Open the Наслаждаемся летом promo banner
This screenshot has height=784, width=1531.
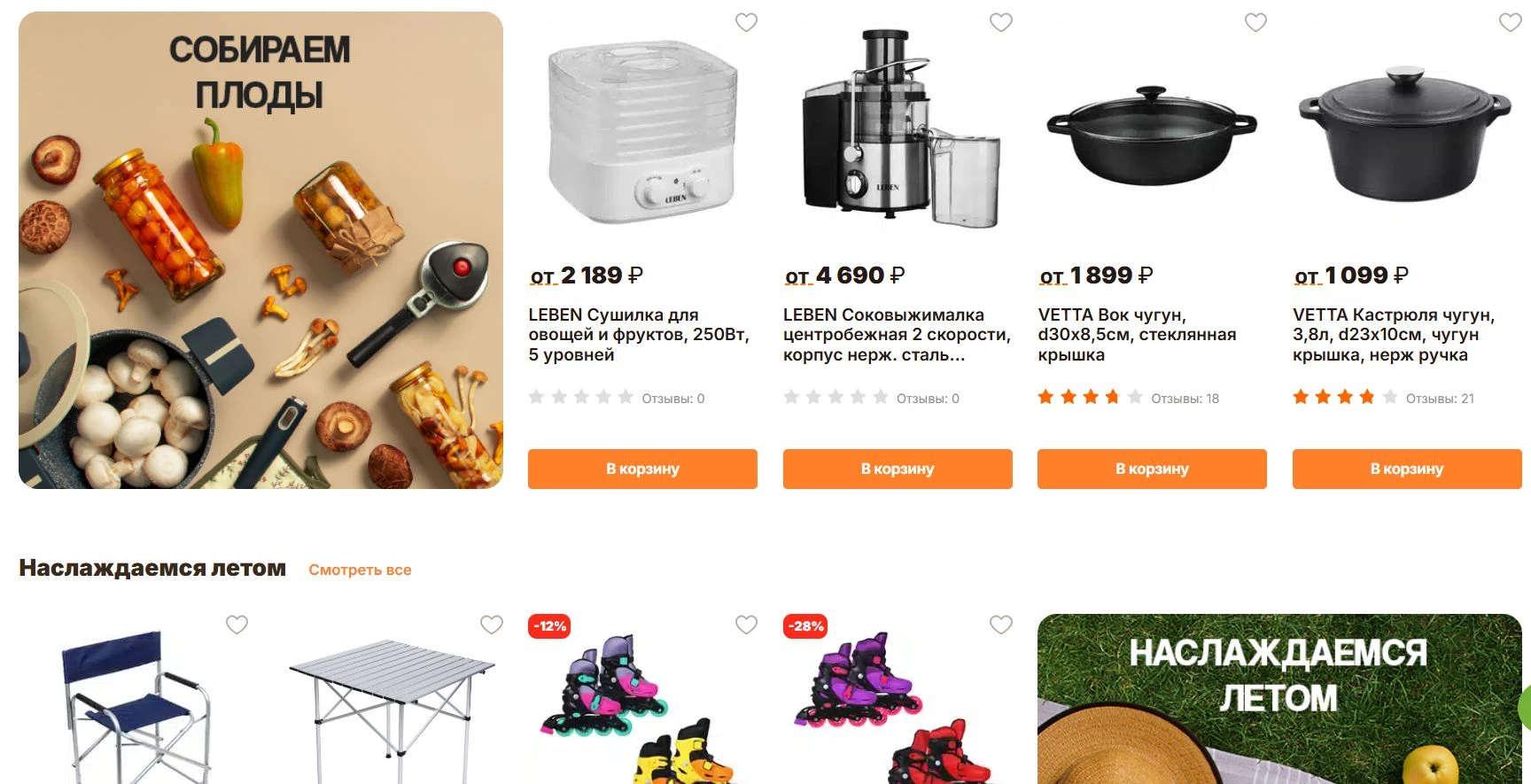(1279, 699)
